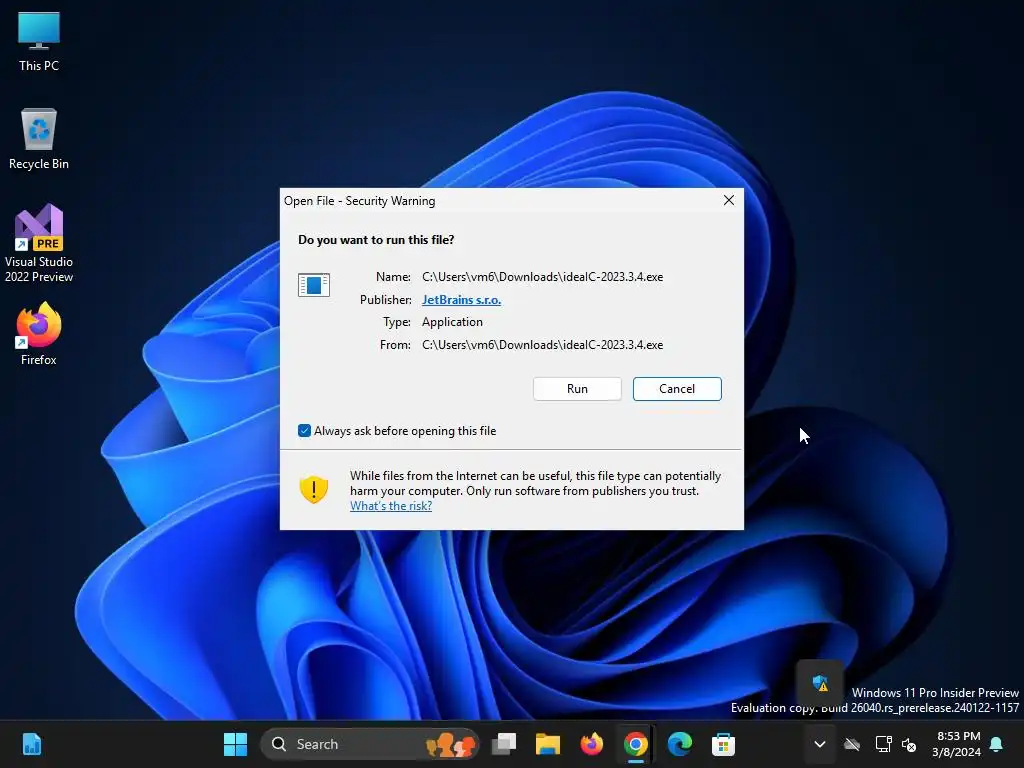The width and height of the screenshot is (1024, 768).
Task: Click the search highlight illustration in taskbar
Action: click(x=450, y=744)
